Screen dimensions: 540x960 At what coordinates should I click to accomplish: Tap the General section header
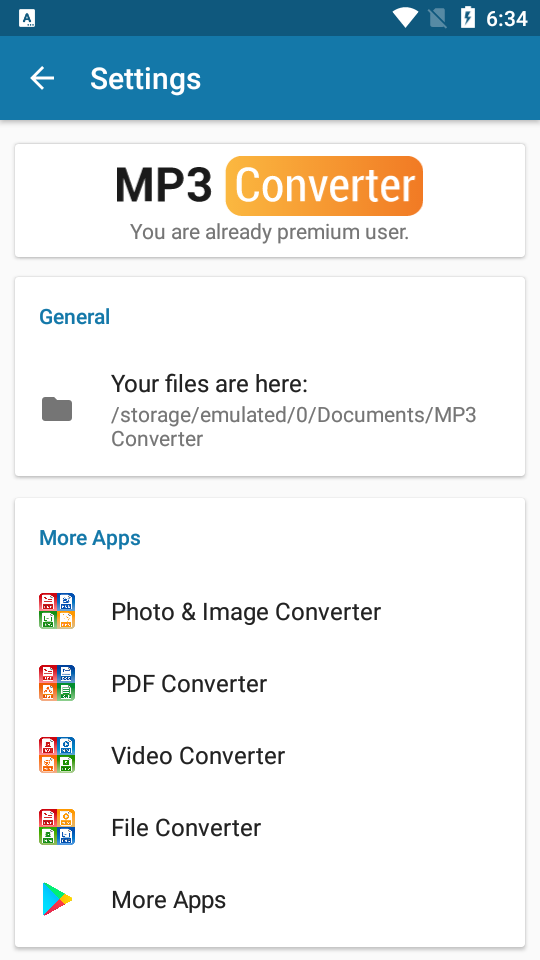75,317
